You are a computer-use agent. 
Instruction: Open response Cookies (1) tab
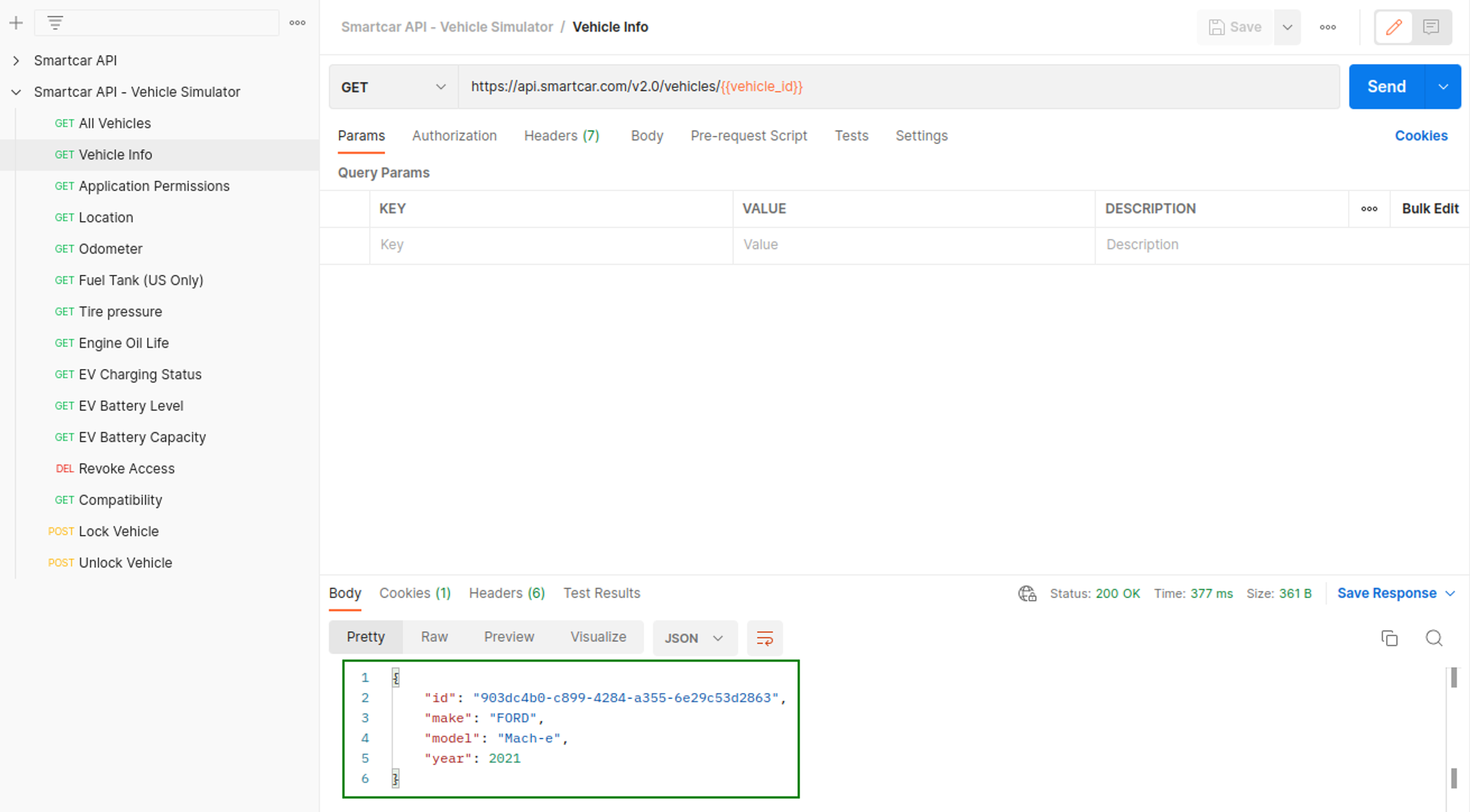pos(415,593)
